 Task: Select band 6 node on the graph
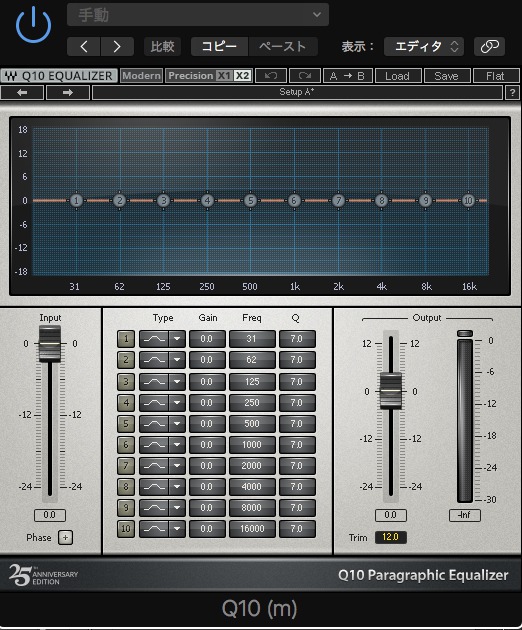tap(294, 200)
